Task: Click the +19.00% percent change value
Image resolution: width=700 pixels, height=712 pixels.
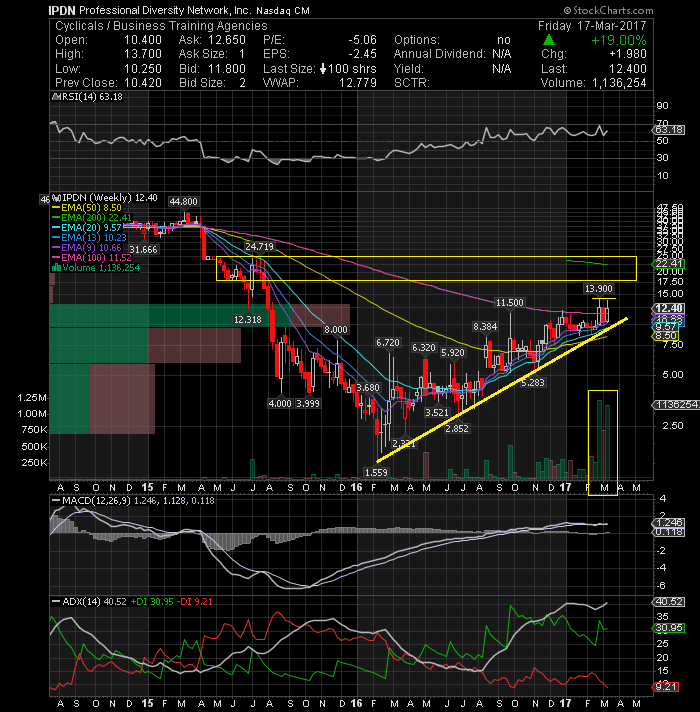Action: pos(618,40)
